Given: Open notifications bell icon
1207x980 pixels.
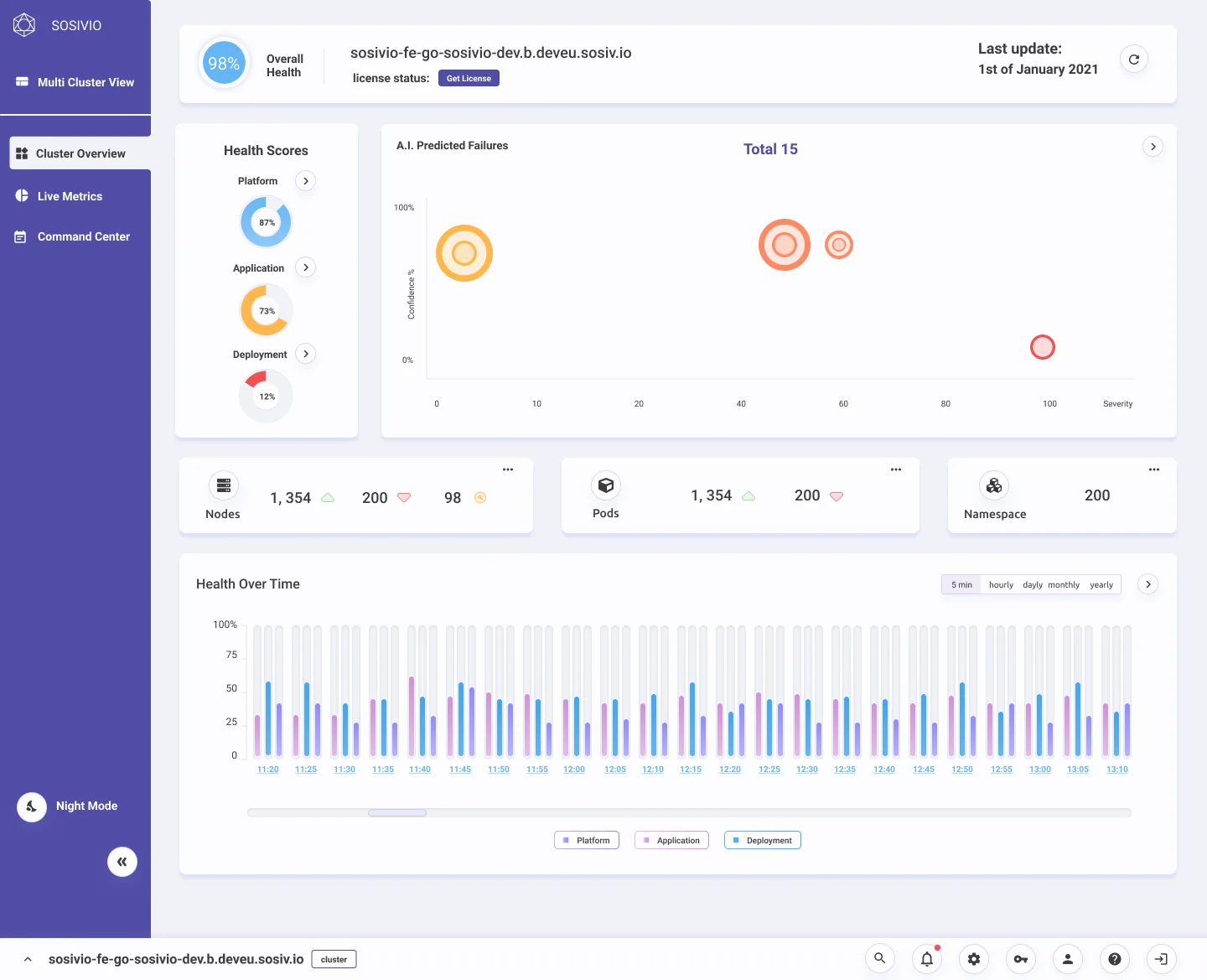Looking at the screenshot, I should 927,958.
